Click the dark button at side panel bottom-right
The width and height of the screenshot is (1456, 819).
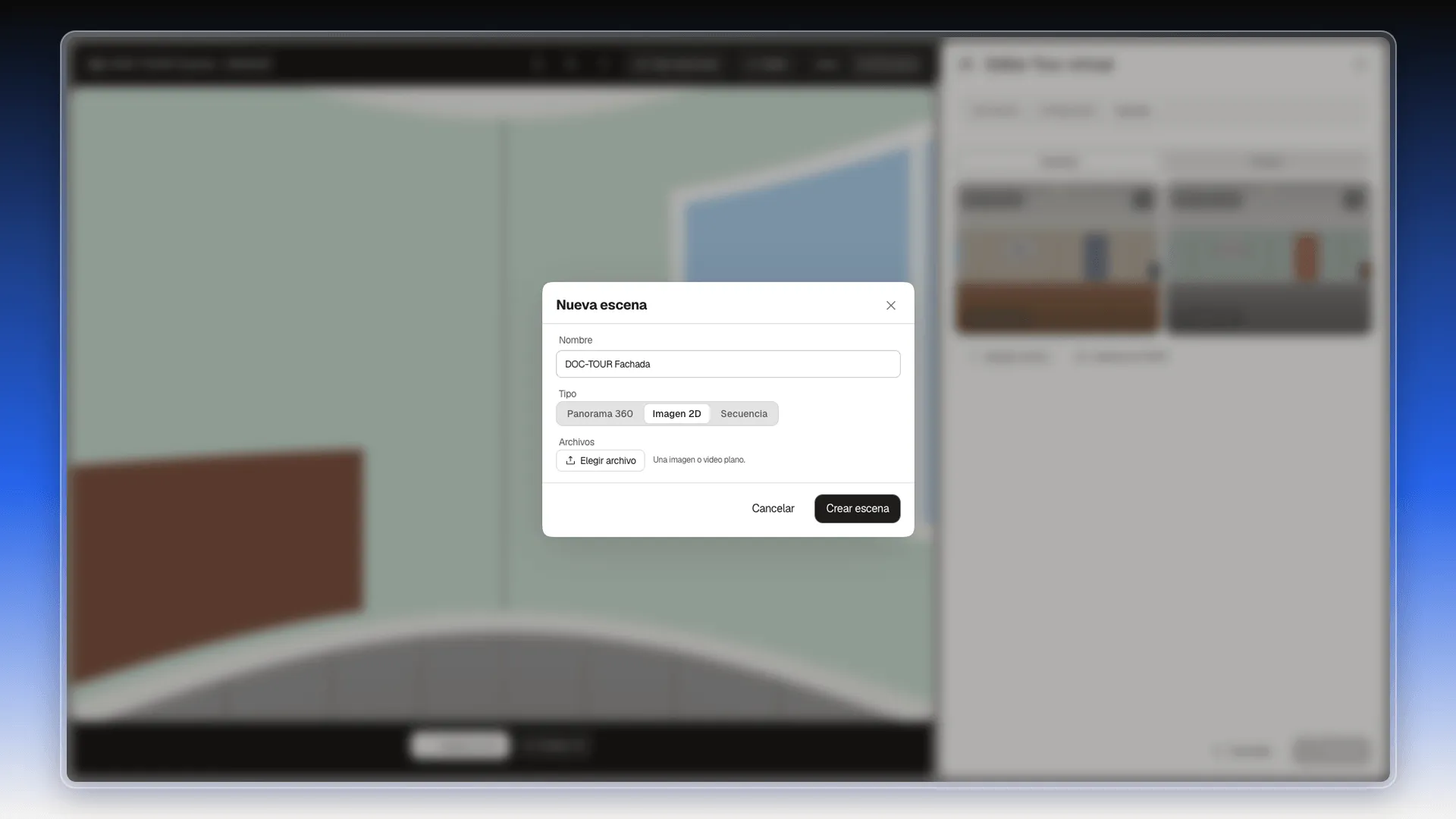click(1331, 751)
